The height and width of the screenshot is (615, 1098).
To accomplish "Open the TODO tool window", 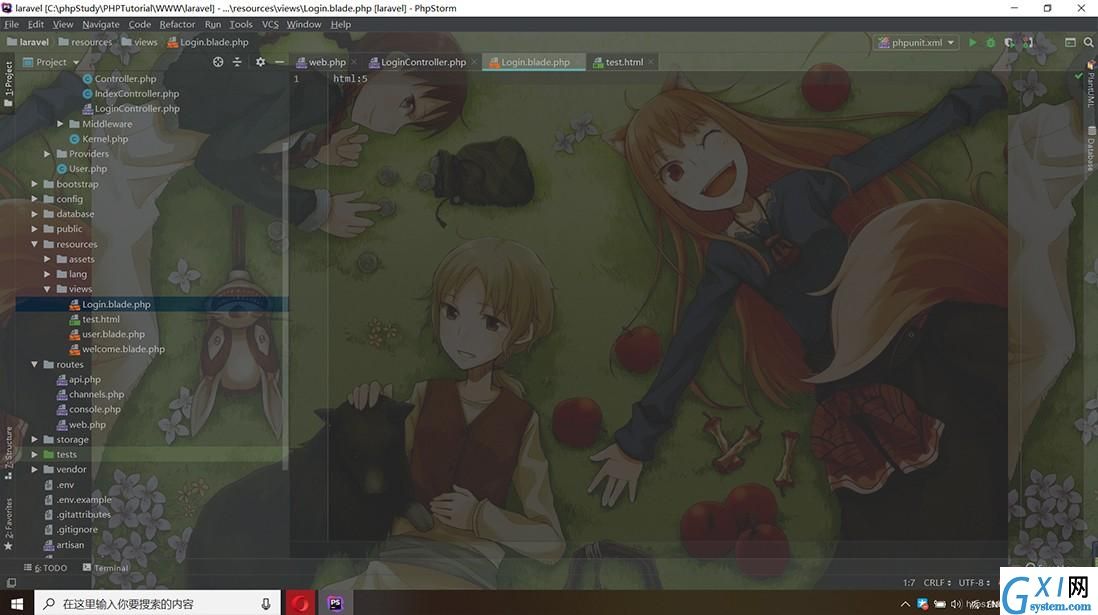I will pyautogui.click(x=46, y=568).
